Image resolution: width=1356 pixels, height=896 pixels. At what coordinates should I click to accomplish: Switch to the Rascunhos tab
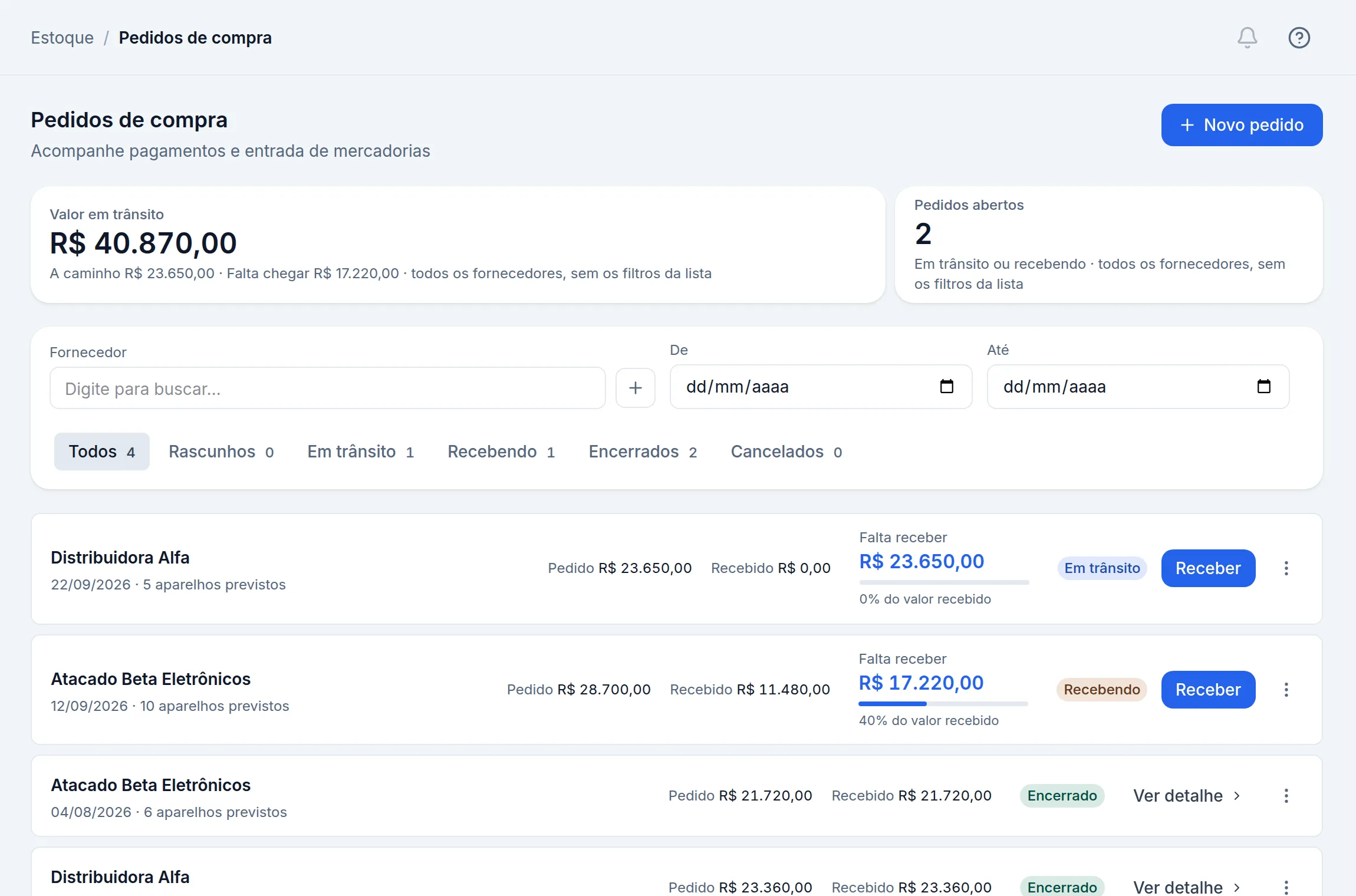pos(221,452)
